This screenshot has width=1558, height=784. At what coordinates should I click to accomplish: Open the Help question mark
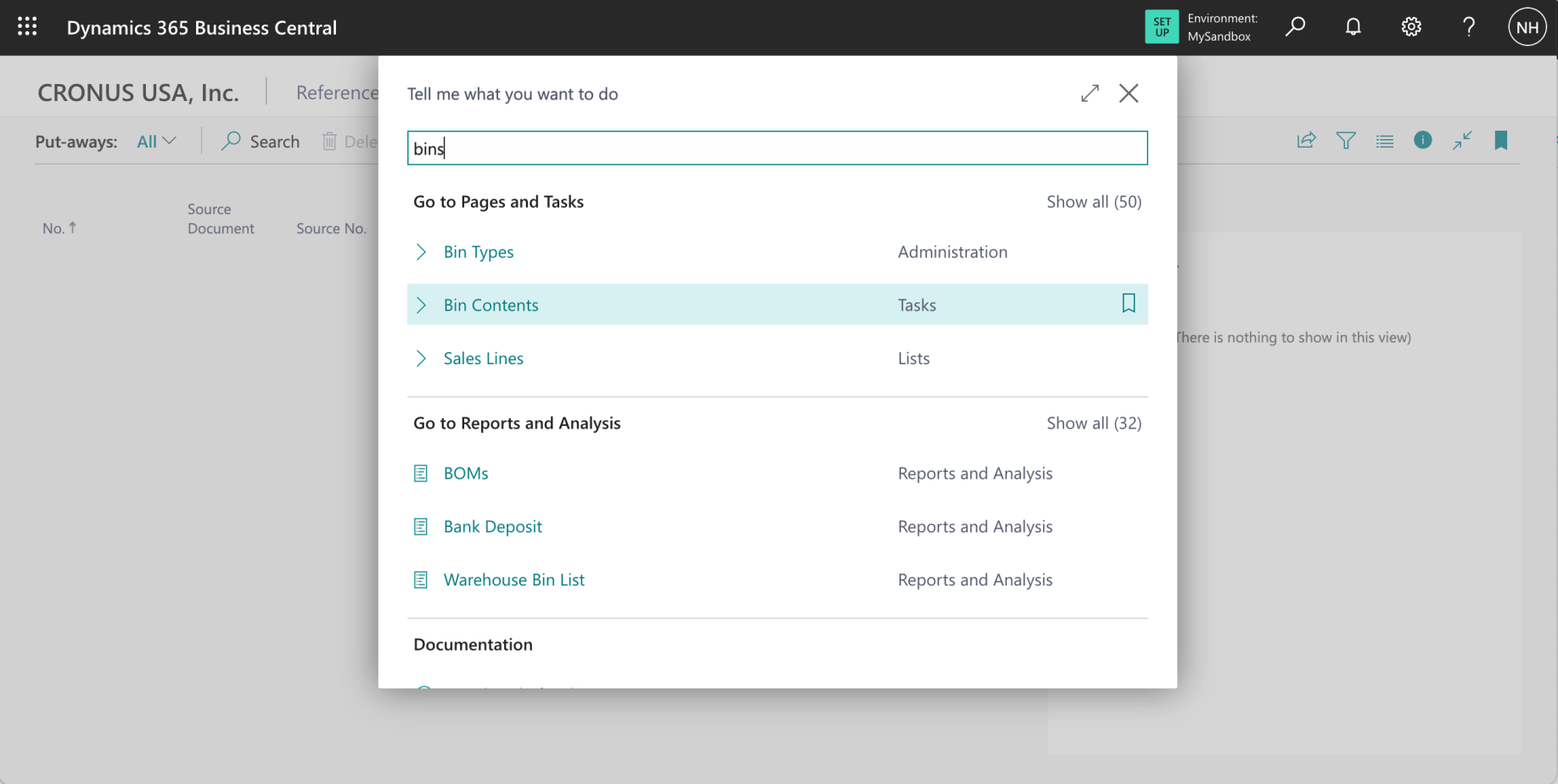(1468, 27)
